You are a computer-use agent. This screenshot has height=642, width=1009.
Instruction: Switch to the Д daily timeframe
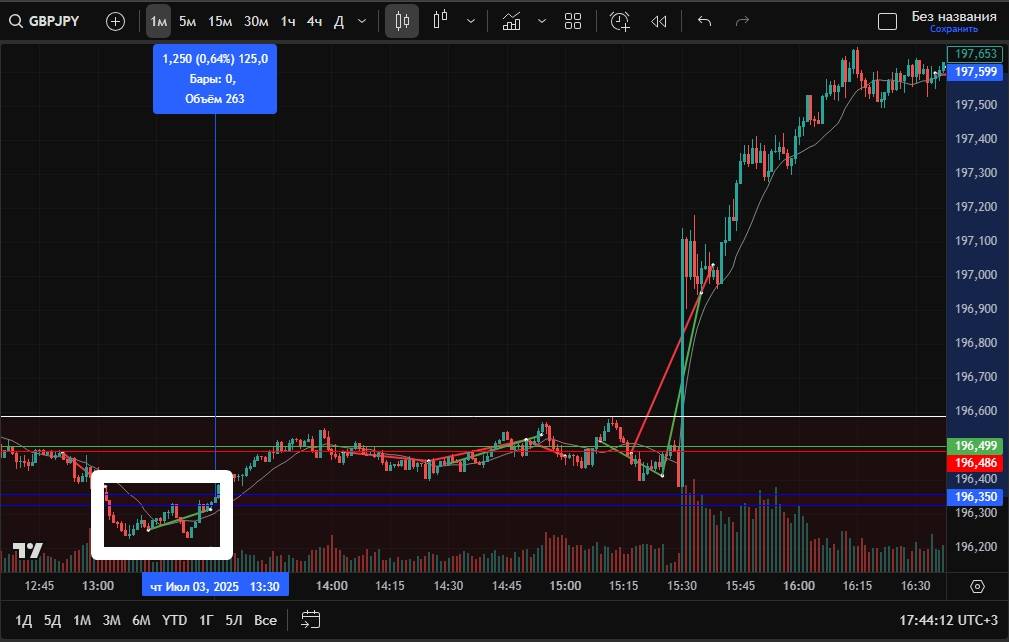[339, 21]
